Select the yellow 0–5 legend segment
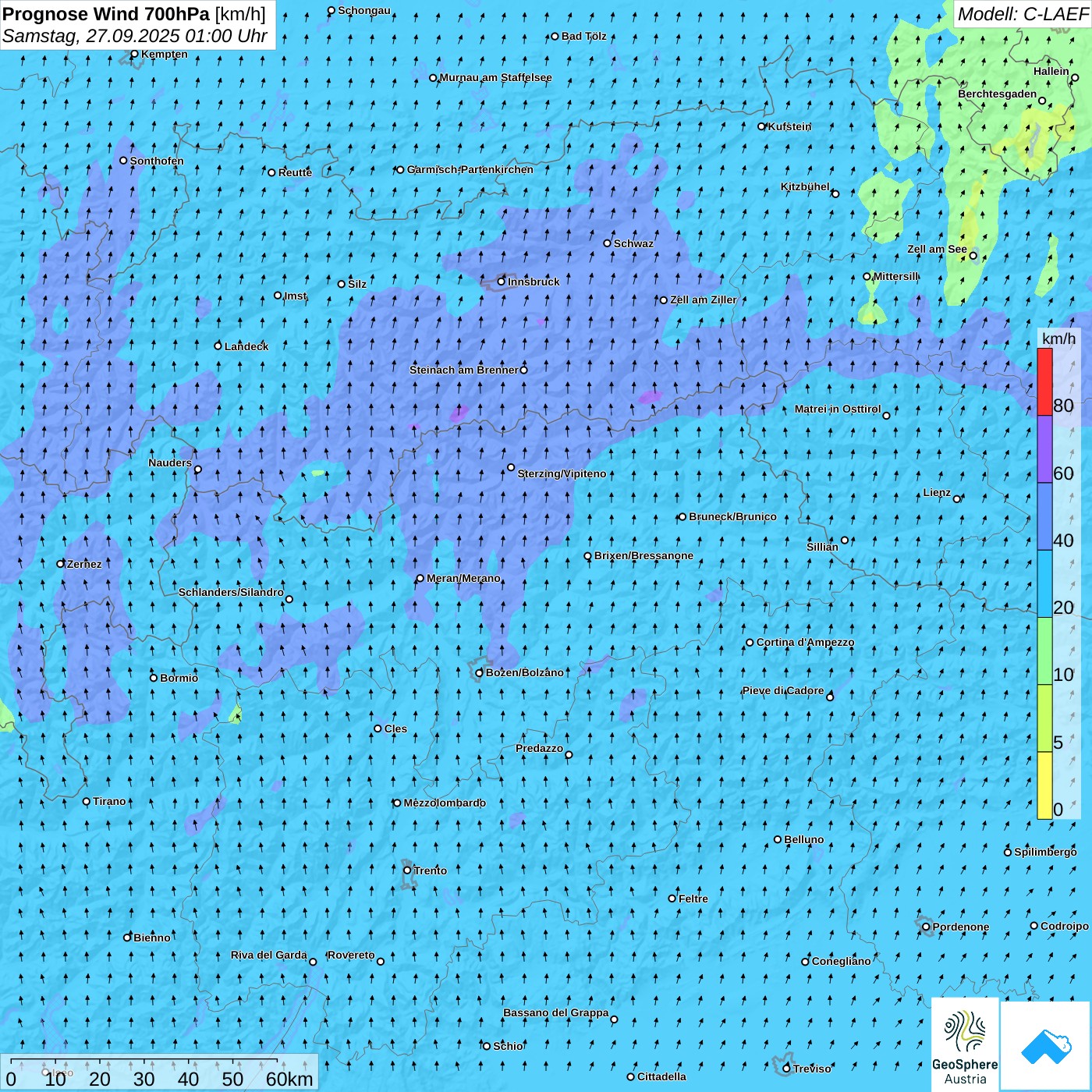The image size is (1092, 1092). tap(1044, 785)
